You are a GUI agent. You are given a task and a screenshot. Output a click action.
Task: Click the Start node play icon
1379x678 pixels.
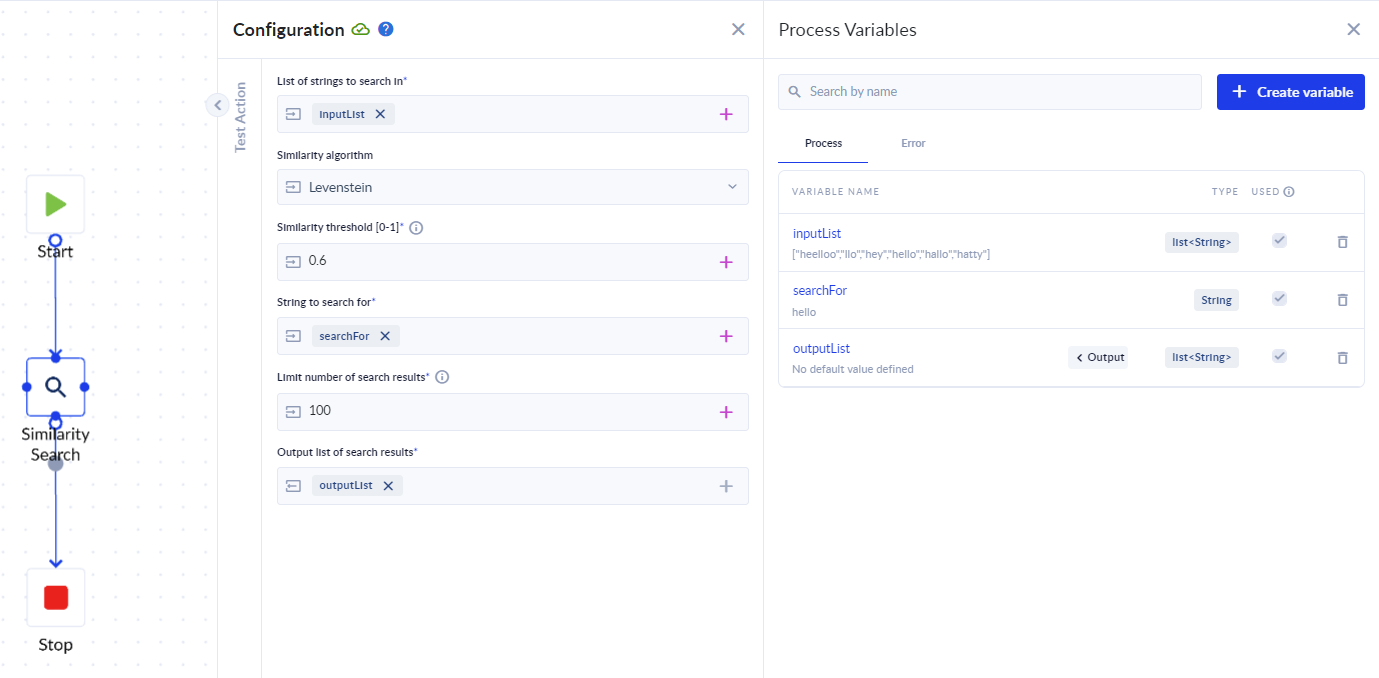pos(55,204)
